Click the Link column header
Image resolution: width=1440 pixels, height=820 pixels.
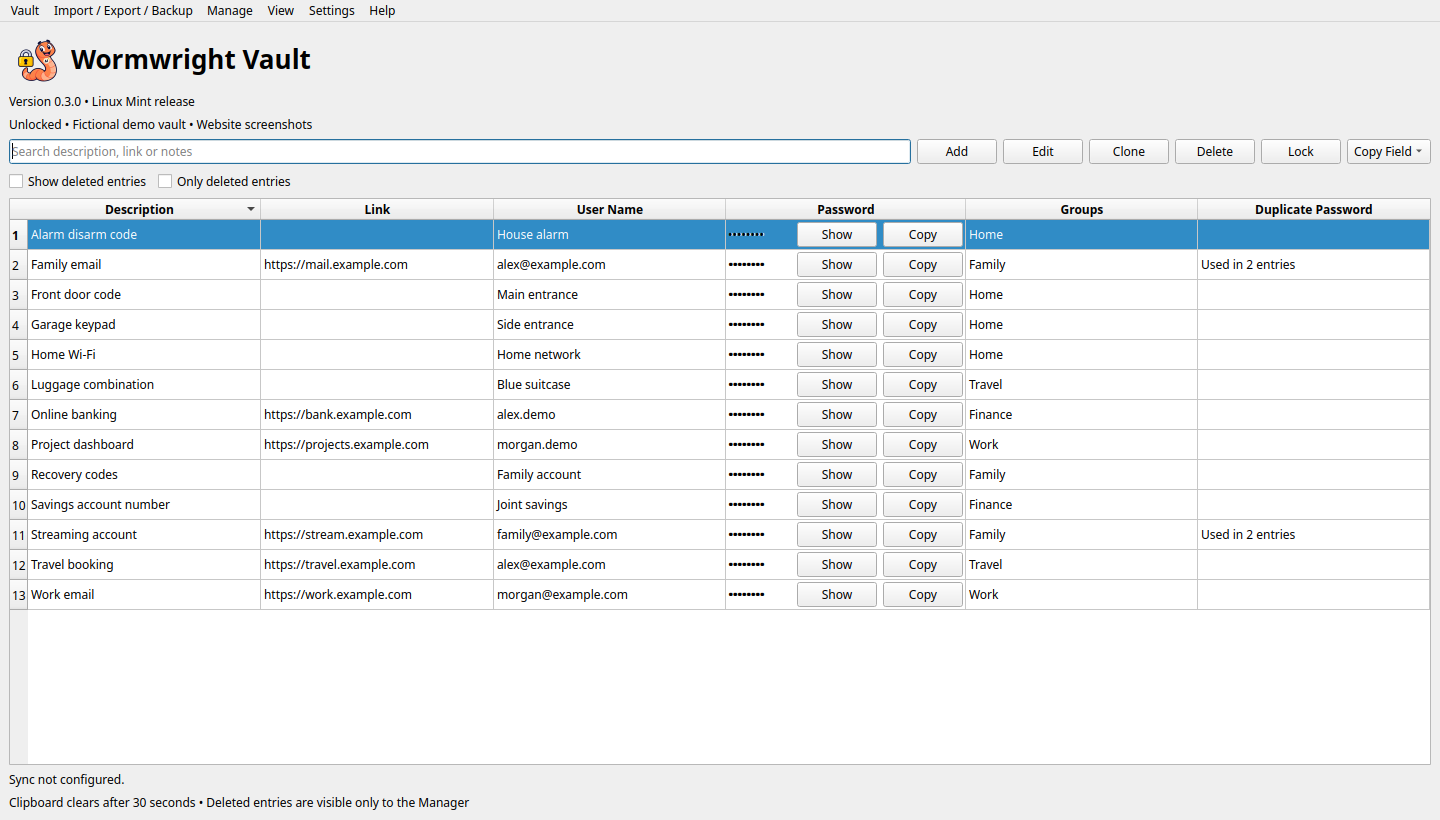pyautogui.click(x=377, y=209)
